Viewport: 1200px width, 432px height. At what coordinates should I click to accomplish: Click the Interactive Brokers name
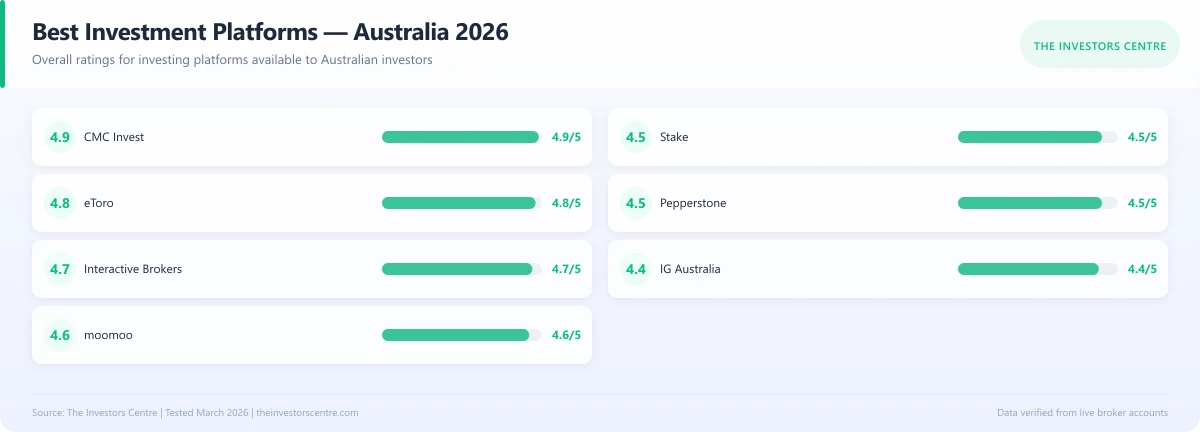pos(133,269)
